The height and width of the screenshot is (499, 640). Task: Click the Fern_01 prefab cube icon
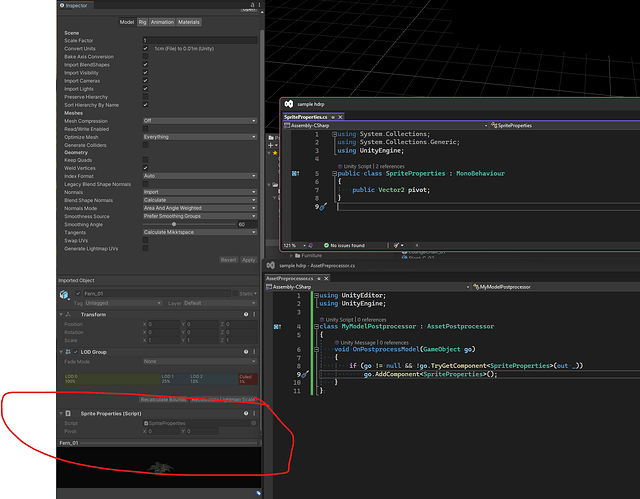coord(63,294)
